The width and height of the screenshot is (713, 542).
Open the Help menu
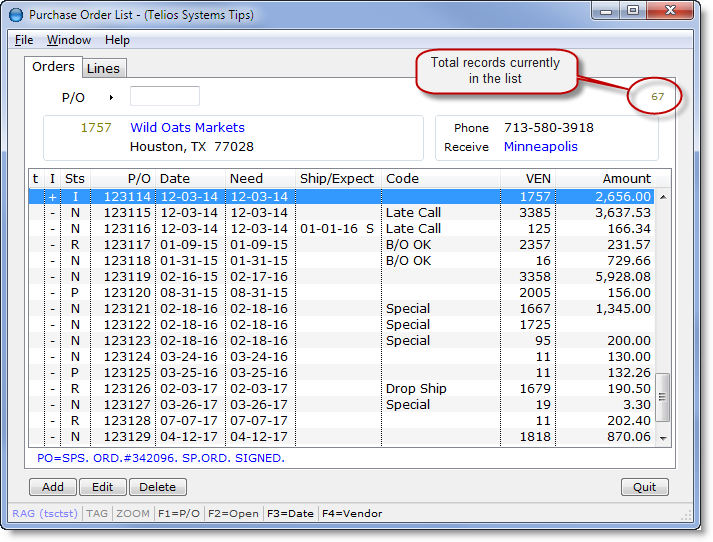[117, 40]
